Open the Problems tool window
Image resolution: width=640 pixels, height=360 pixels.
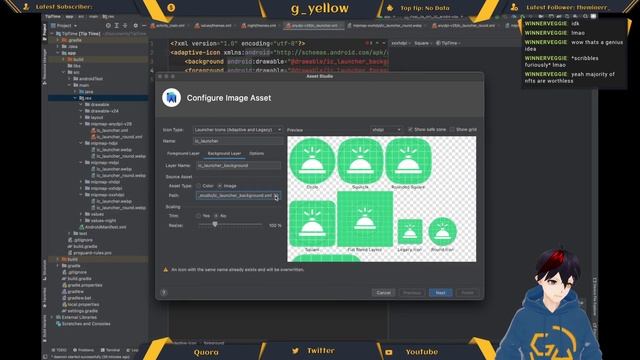(x=83, y=350)
